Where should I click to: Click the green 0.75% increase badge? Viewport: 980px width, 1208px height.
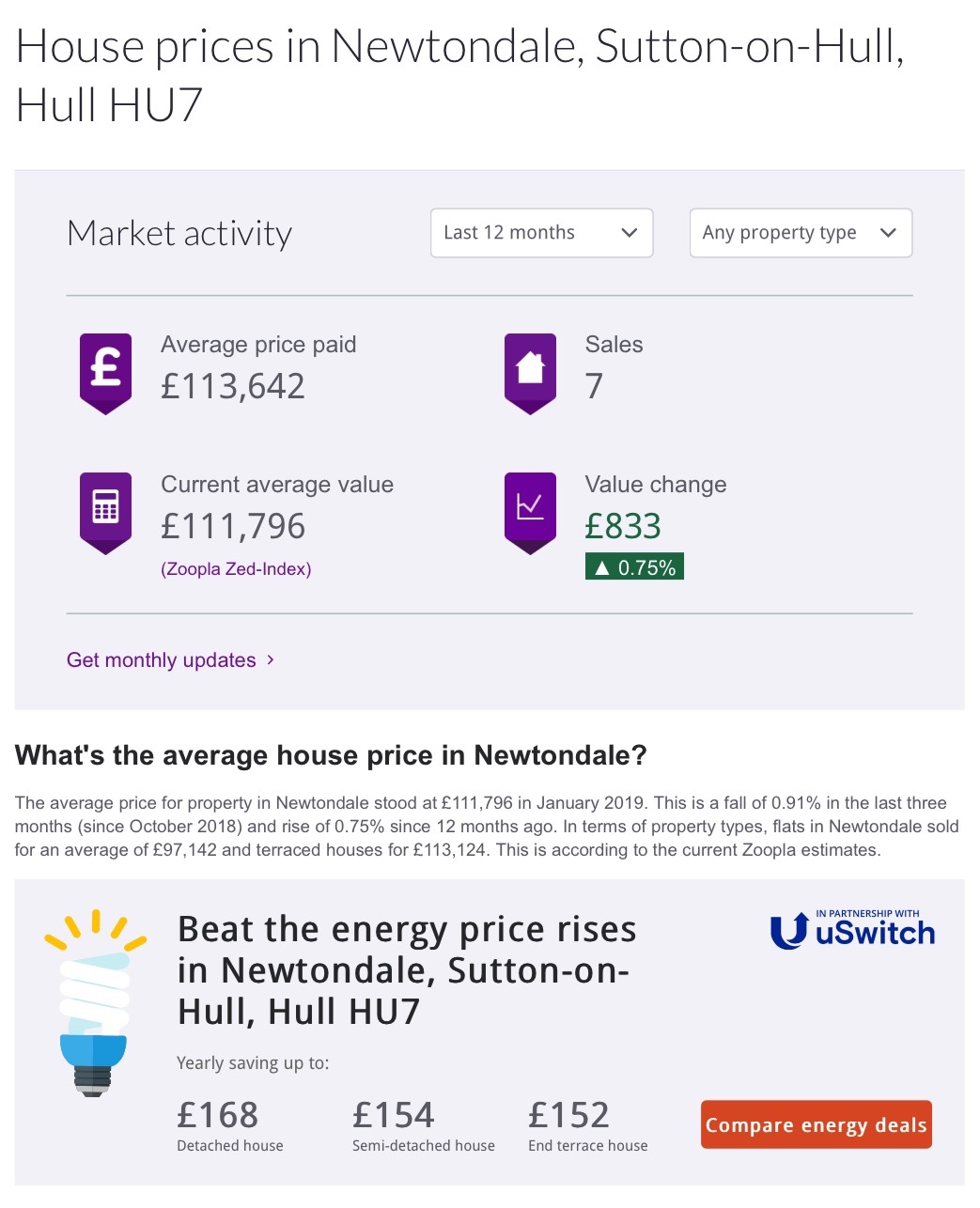(634, 567)
